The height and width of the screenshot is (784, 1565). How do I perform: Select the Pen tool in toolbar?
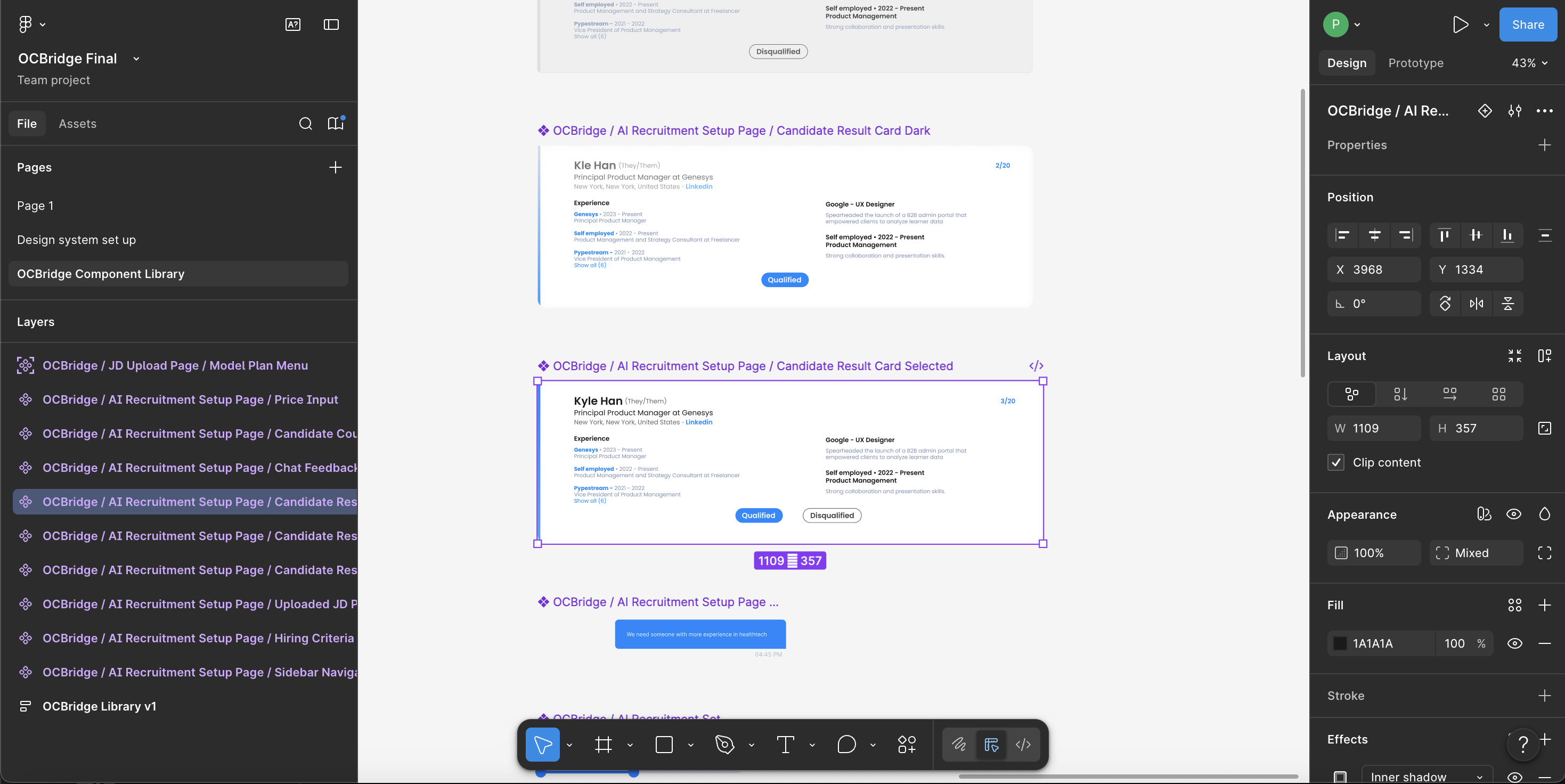click(724, 744)
